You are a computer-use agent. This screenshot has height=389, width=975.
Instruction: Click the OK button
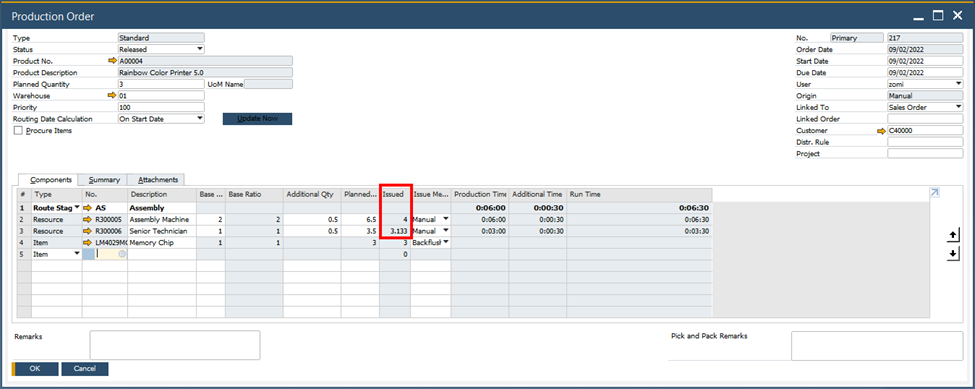point(35,368)
